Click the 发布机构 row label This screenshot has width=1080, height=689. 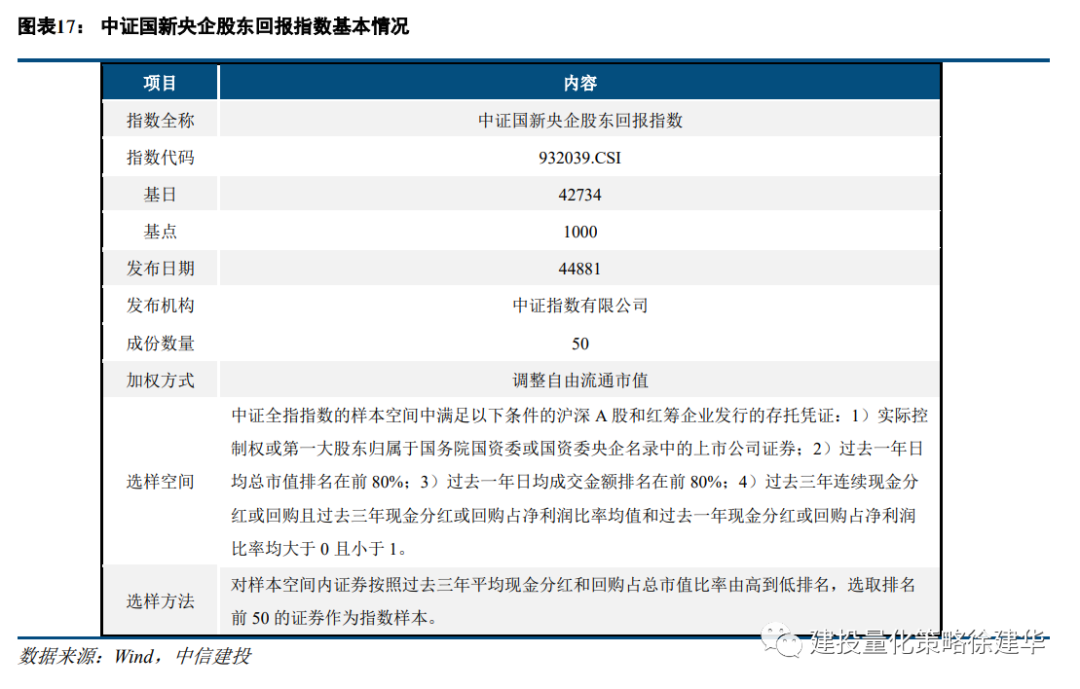click(x=160, y=305)
